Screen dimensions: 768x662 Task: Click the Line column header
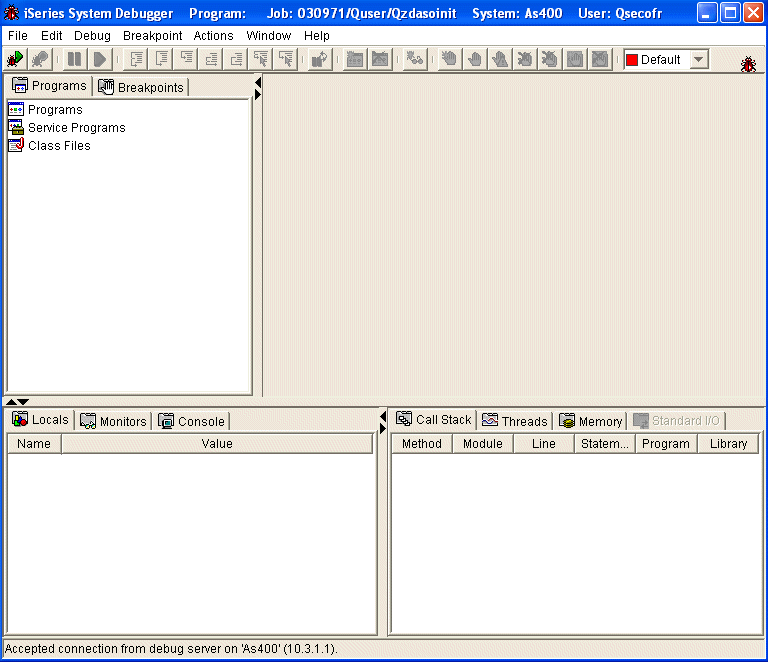point(544,444)
